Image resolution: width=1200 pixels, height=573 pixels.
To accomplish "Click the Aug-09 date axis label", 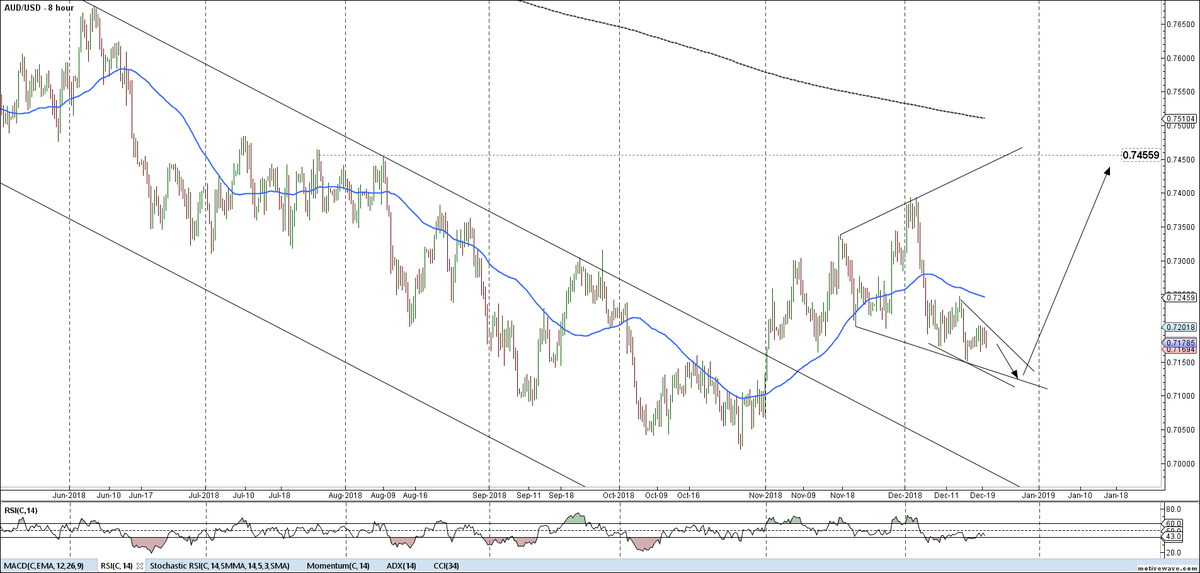I will (x=383, y=494).
